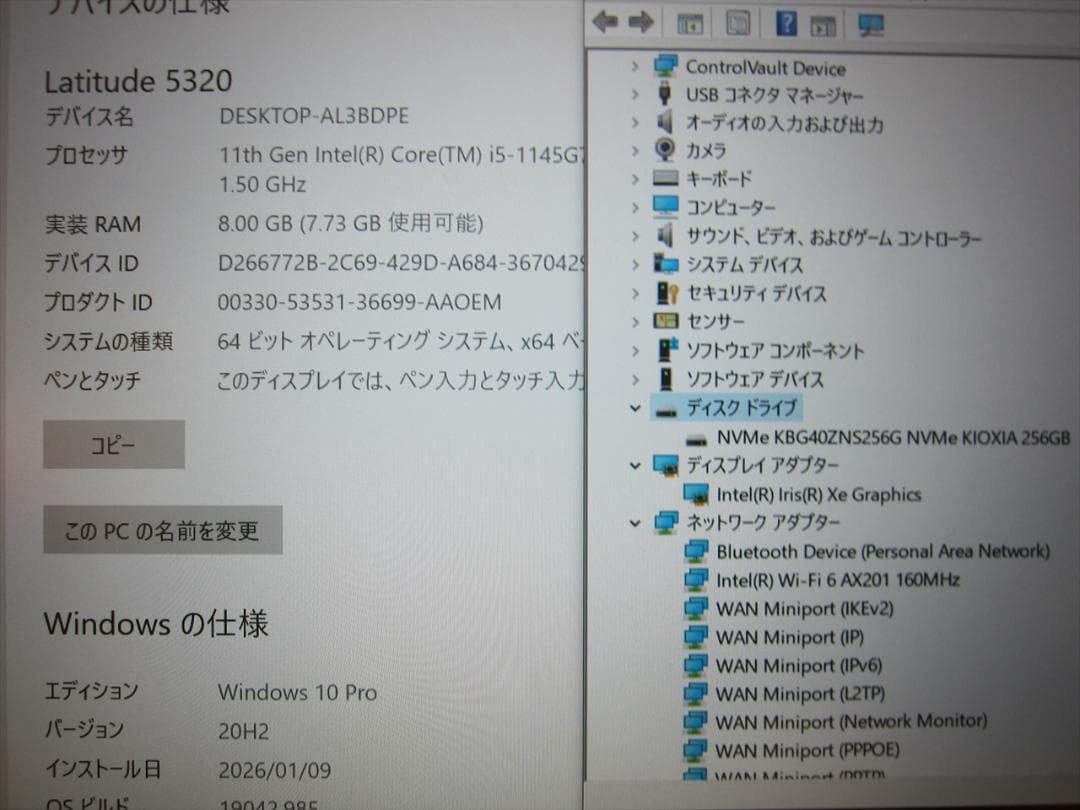Select Intel(R) Wi-Fi 6 AX201 160MHz

coord(838,580)
